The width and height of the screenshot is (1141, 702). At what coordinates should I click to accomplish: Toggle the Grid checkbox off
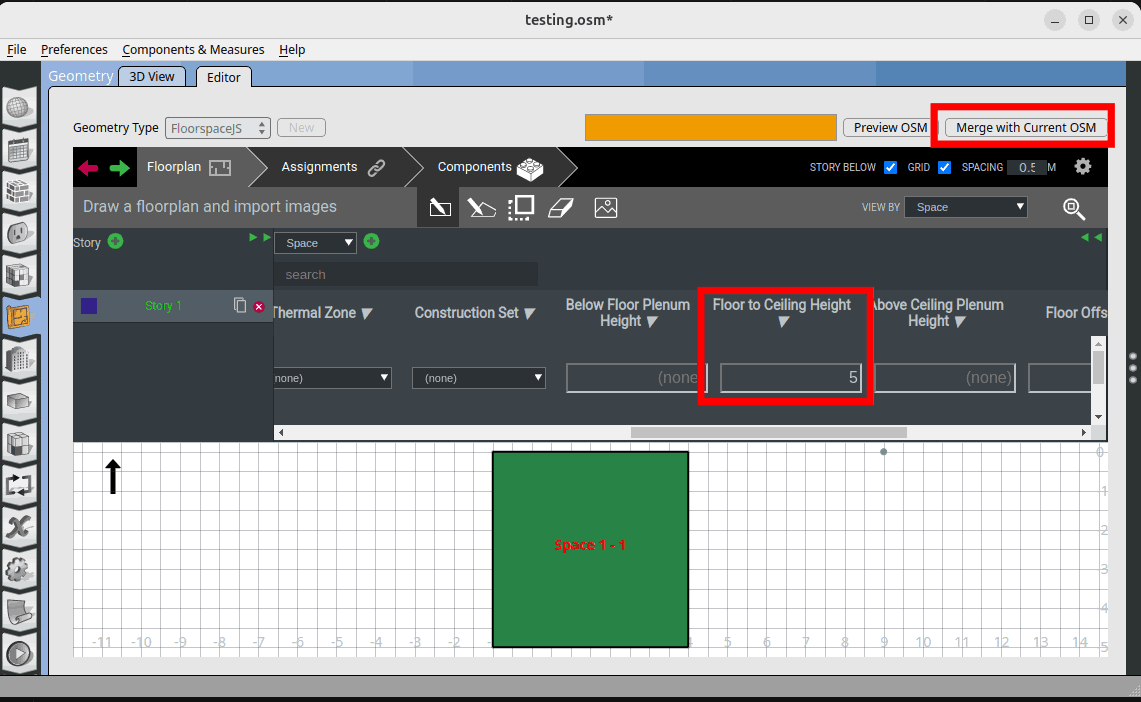click(x=944, y=167)
